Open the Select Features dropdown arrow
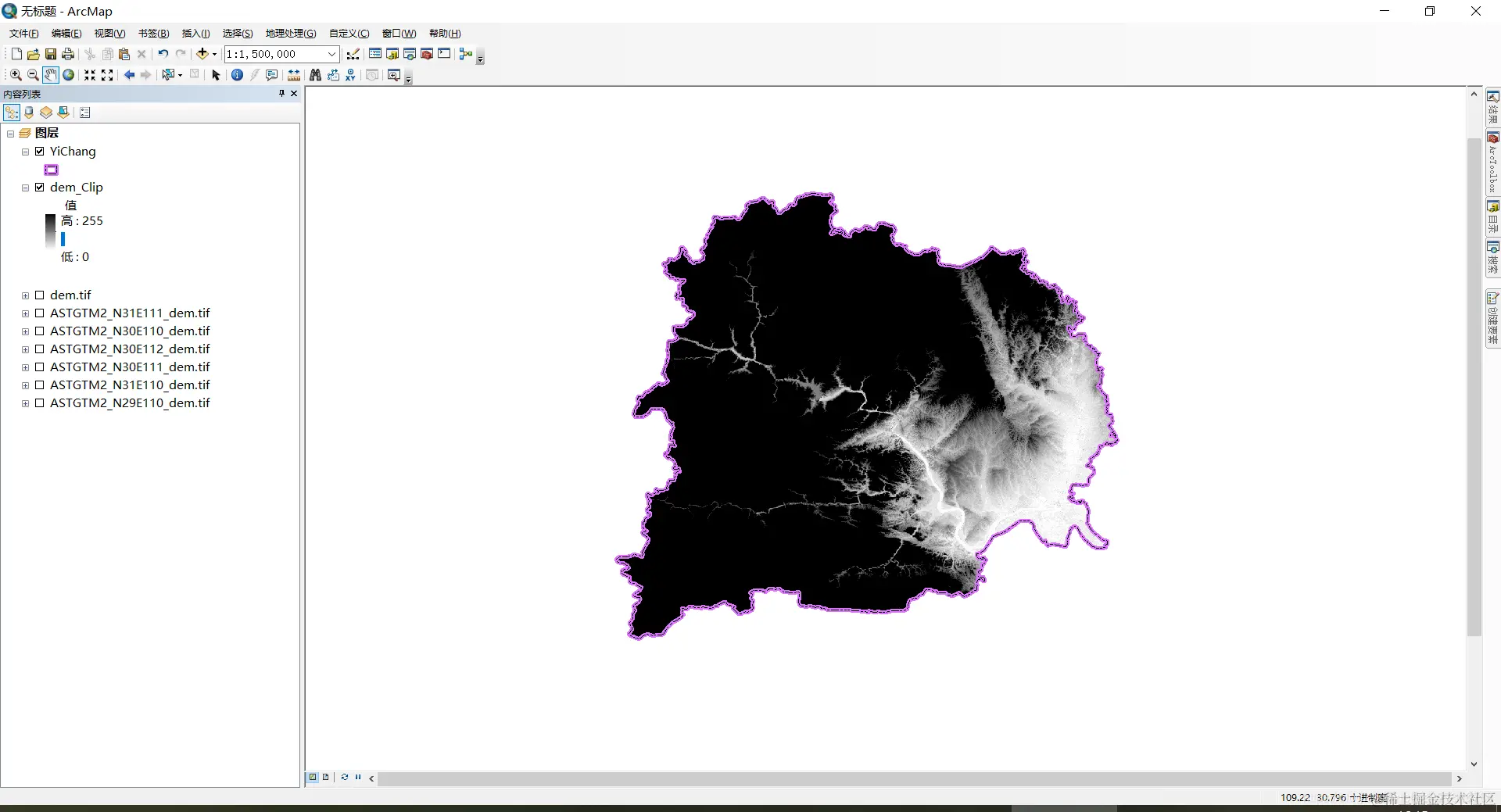 tap(180, 75)
